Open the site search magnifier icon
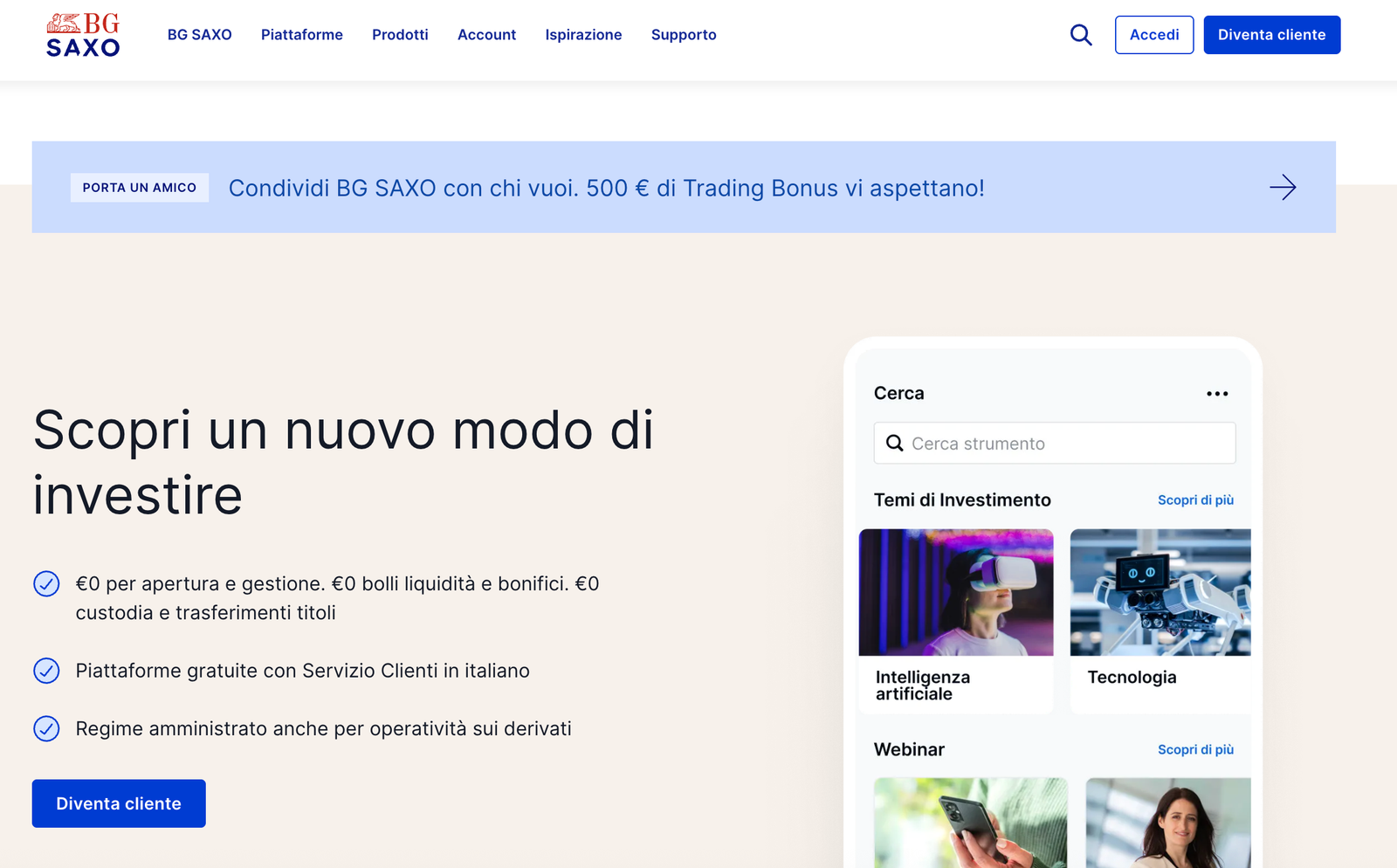This screenshot has width=1397, height=868. [x=1081, y=35]
